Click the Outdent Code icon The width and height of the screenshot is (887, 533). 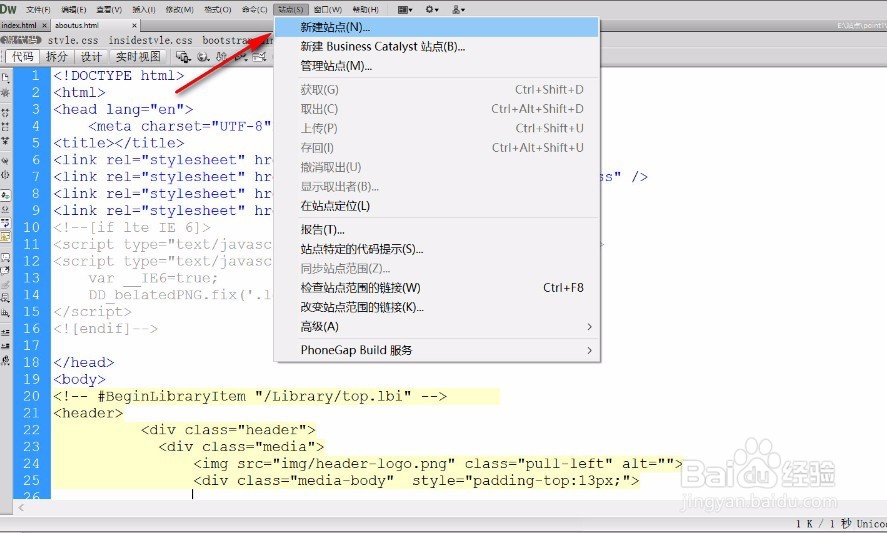pyautogui.click(x=5, y=345)
